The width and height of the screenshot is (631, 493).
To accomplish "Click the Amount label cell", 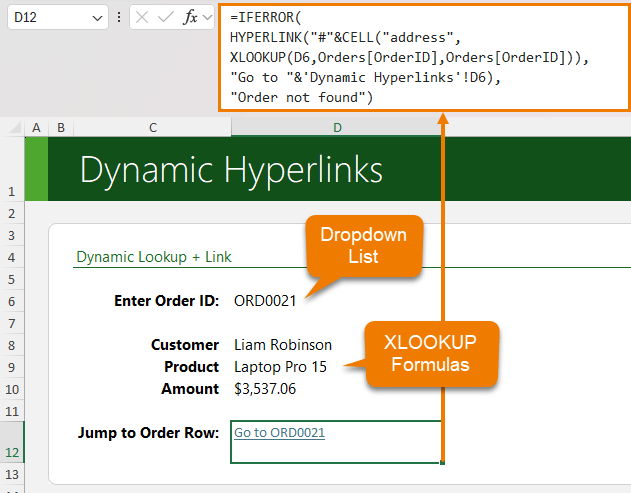I will point(190,389).
